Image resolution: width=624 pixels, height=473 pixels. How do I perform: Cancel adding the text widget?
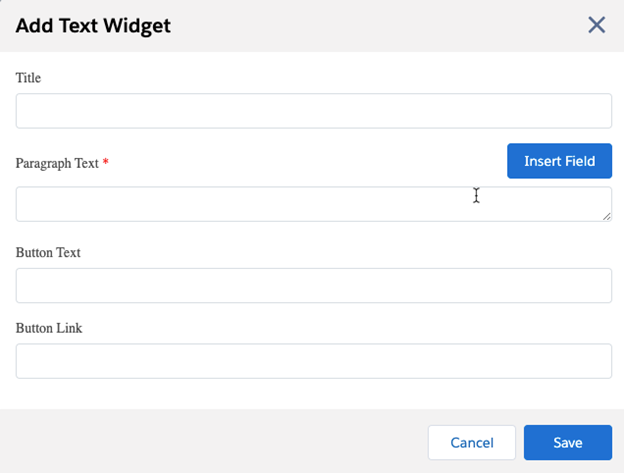point(471,443)
